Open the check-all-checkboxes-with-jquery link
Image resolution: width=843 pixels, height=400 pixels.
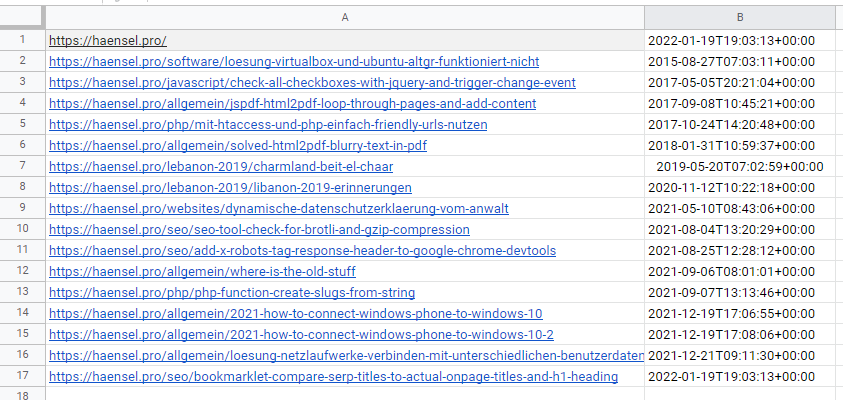point(312,82)
